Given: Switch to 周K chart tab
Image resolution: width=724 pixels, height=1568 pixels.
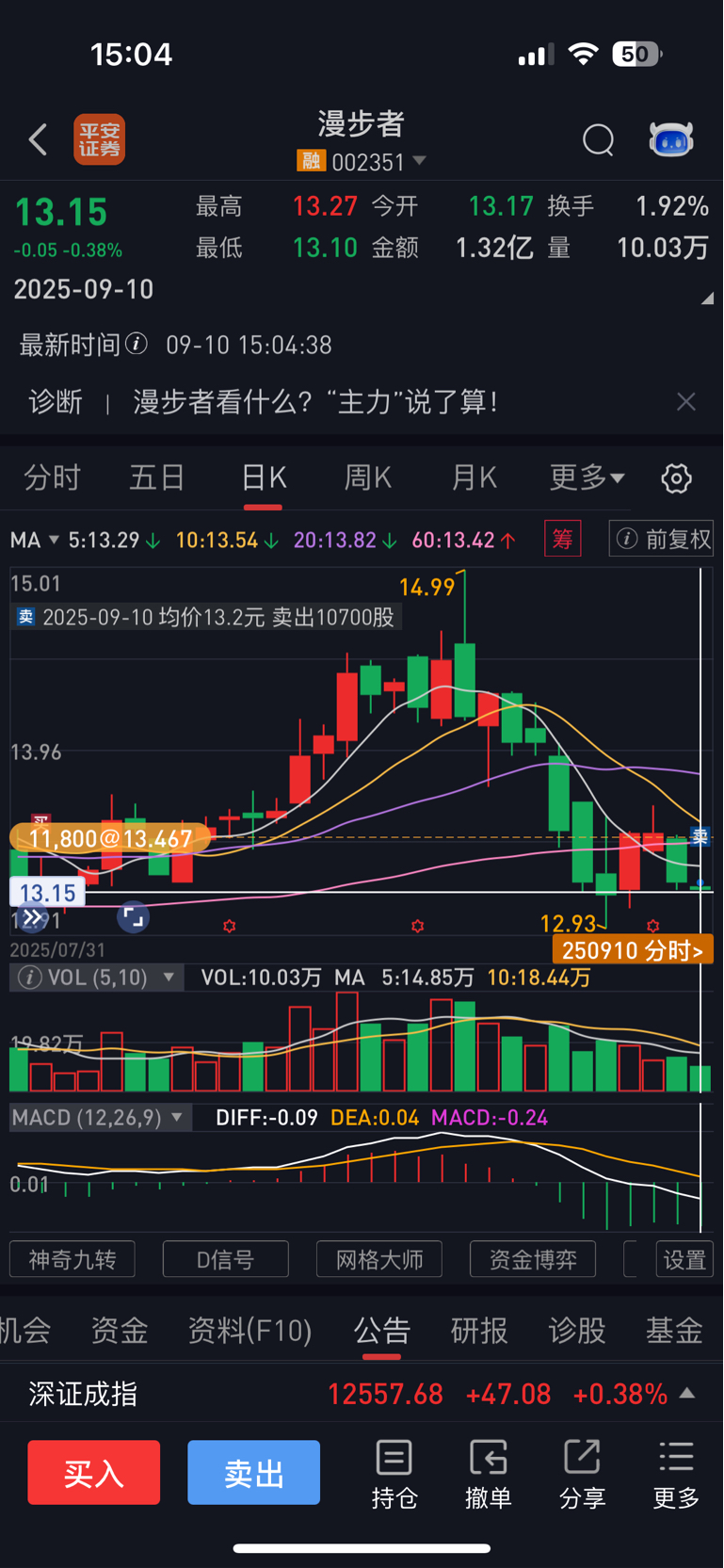Looking at the screenshot, I should 367,478.
